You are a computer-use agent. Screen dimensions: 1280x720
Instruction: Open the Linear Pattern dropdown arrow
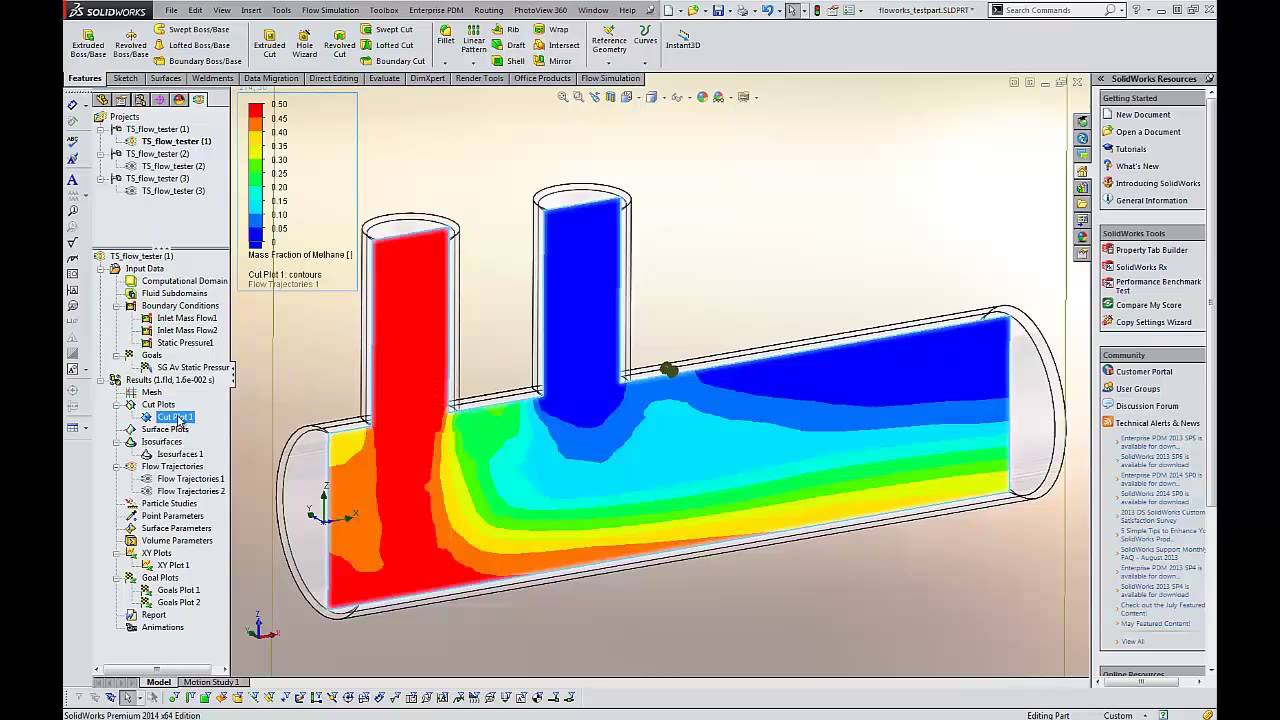pos(474,63)
